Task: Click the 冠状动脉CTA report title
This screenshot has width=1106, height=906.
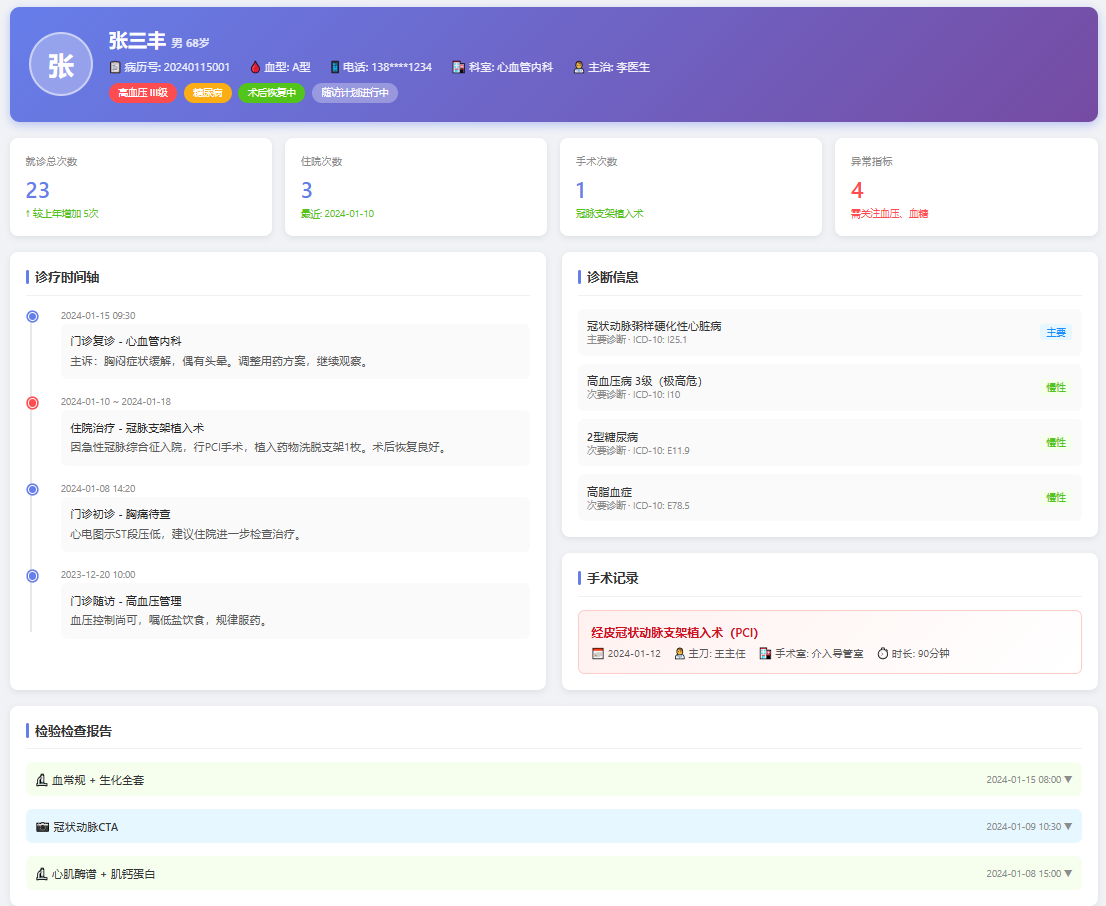Action: [85, 826]
